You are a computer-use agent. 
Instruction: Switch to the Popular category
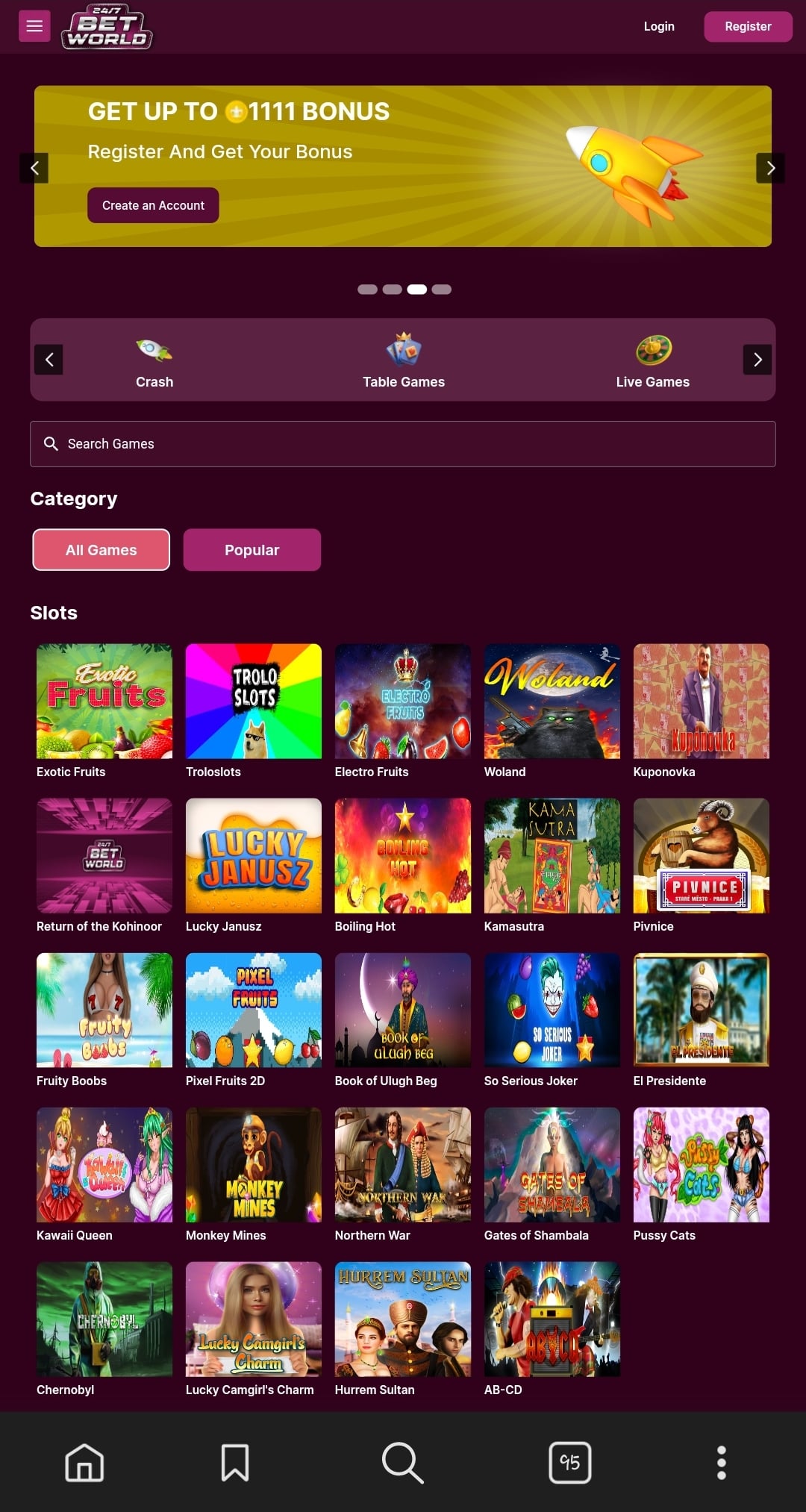[x=252, y=550]
